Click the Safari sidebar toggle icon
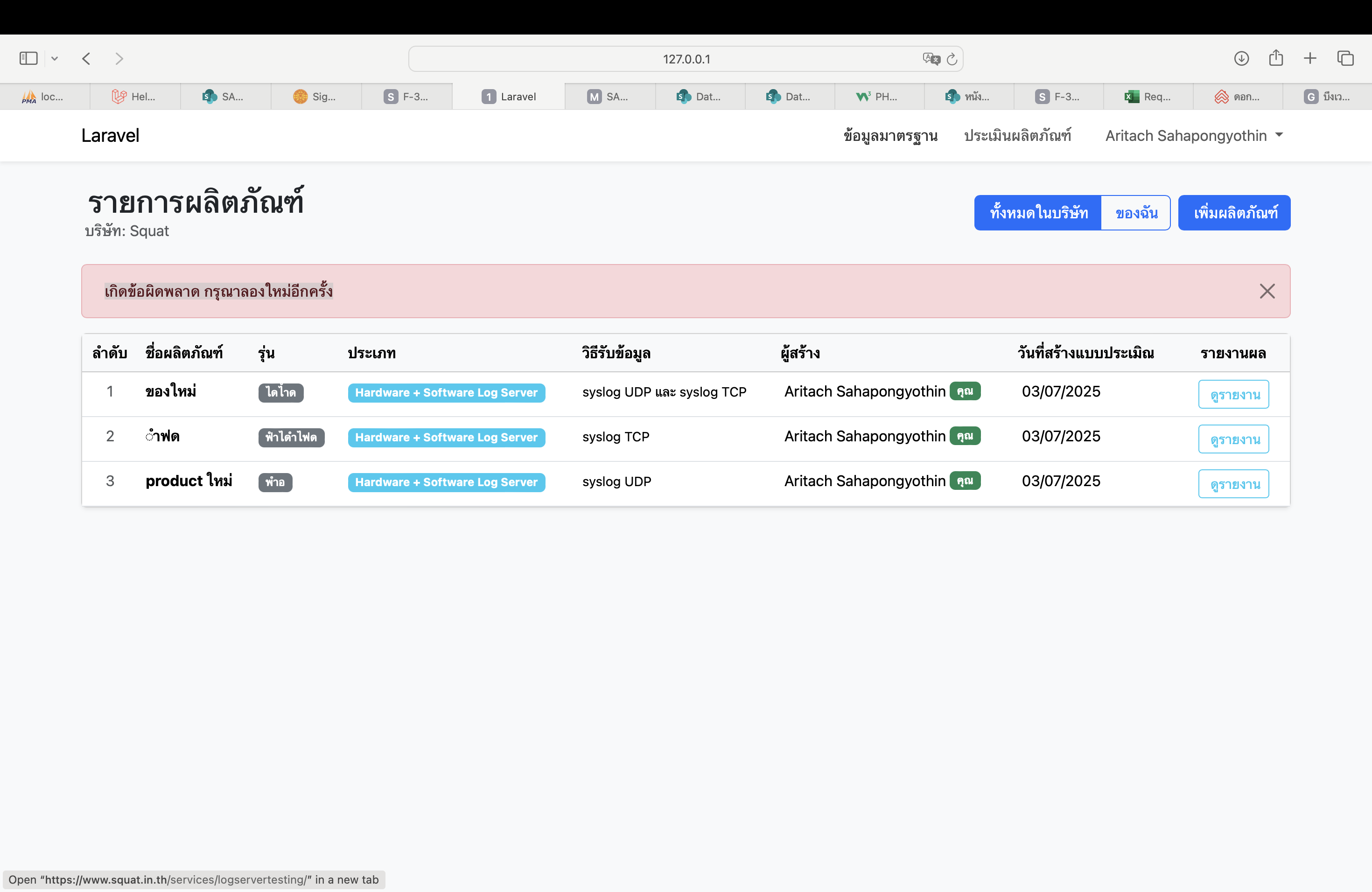 point(28,58)
